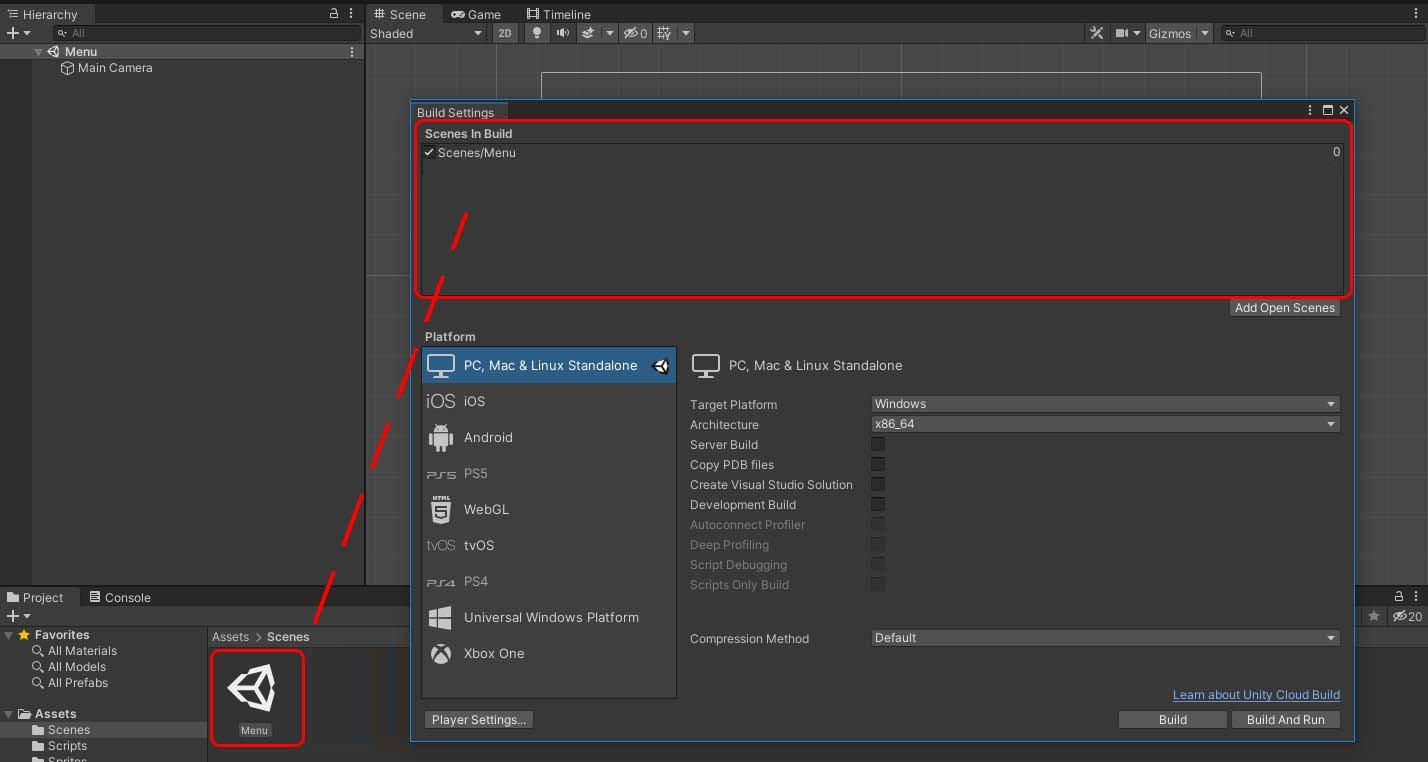Add a new object via Hierarchy plus button
The width and height of the screenshot is (1428, 762).
[18, 33]
